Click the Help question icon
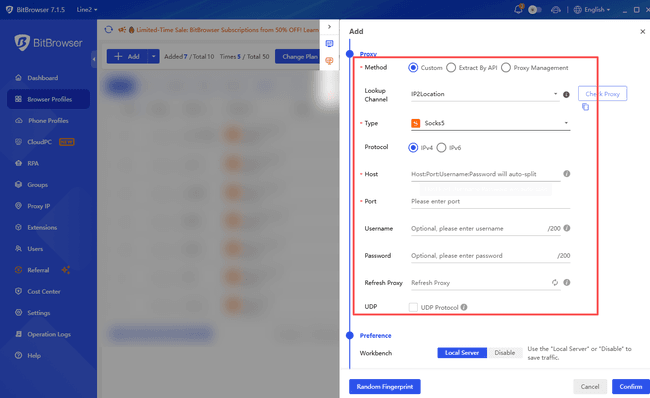This screenshot has width=650, height=398. [x=18, y=355]
